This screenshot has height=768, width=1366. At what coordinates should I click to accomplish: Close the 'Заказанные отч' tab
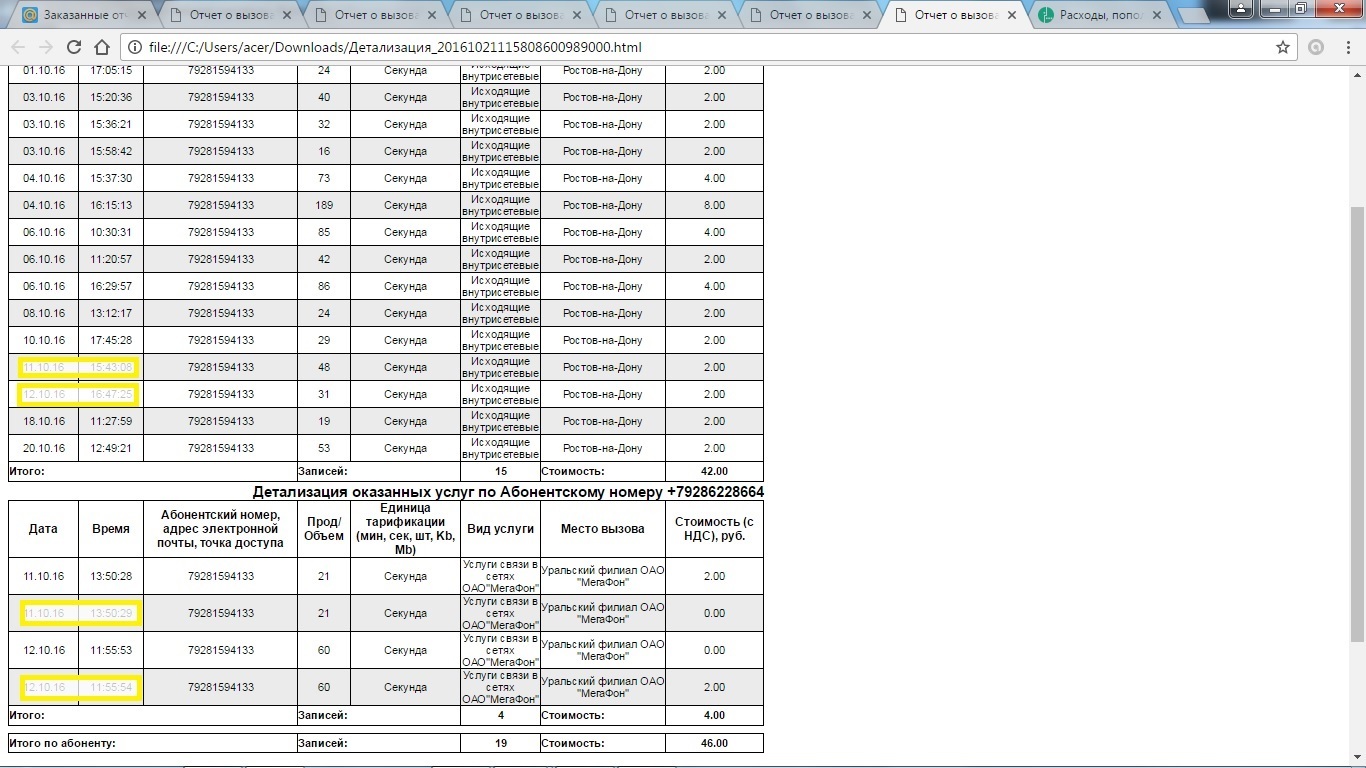point(141,15)
